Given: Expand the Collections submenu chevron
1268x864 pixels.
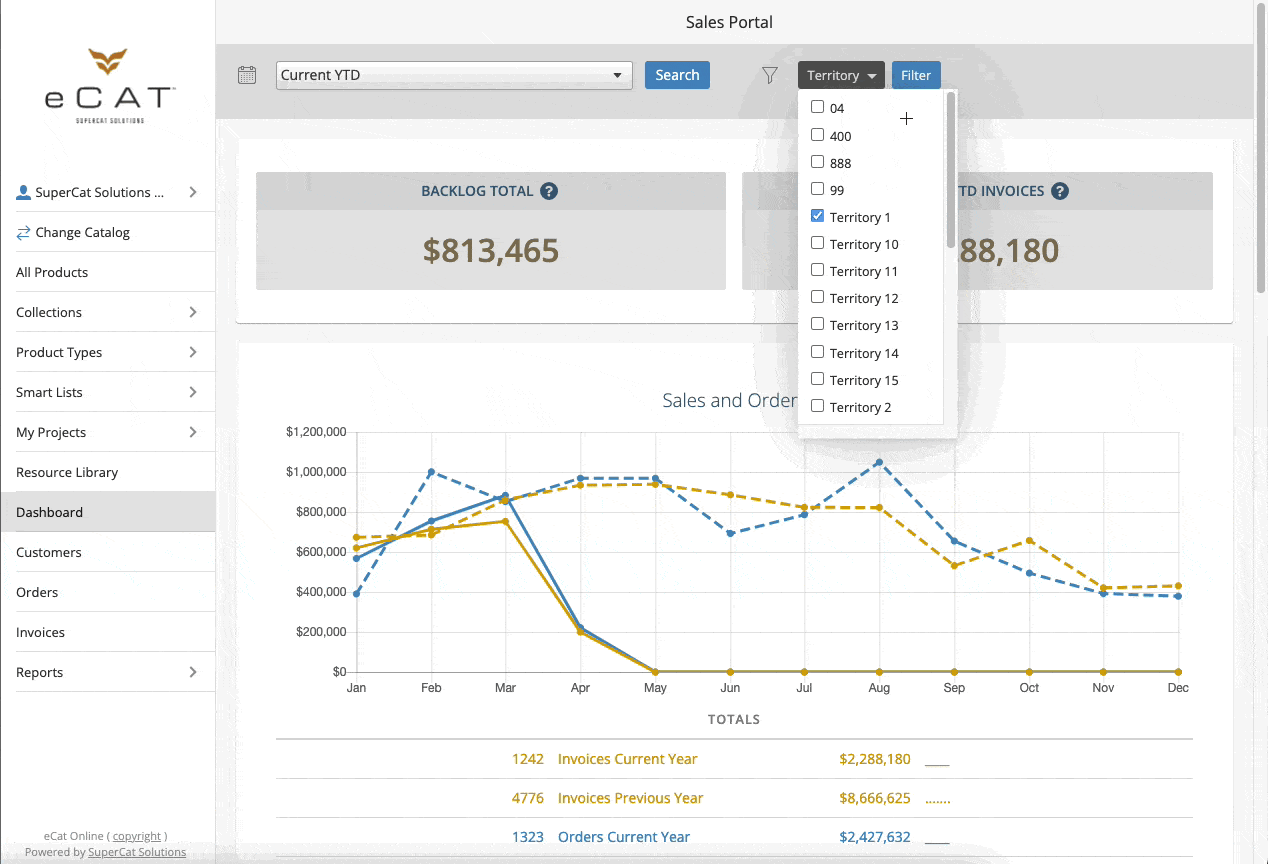Looking at the screenshot, I should (x=193, y=312).
